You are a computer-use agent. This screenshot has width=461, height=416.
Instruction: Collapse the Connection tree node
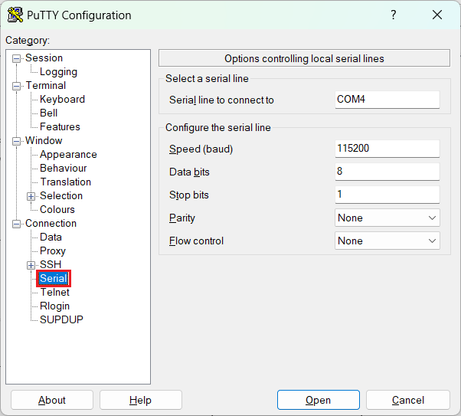click(x=16, y=224)
